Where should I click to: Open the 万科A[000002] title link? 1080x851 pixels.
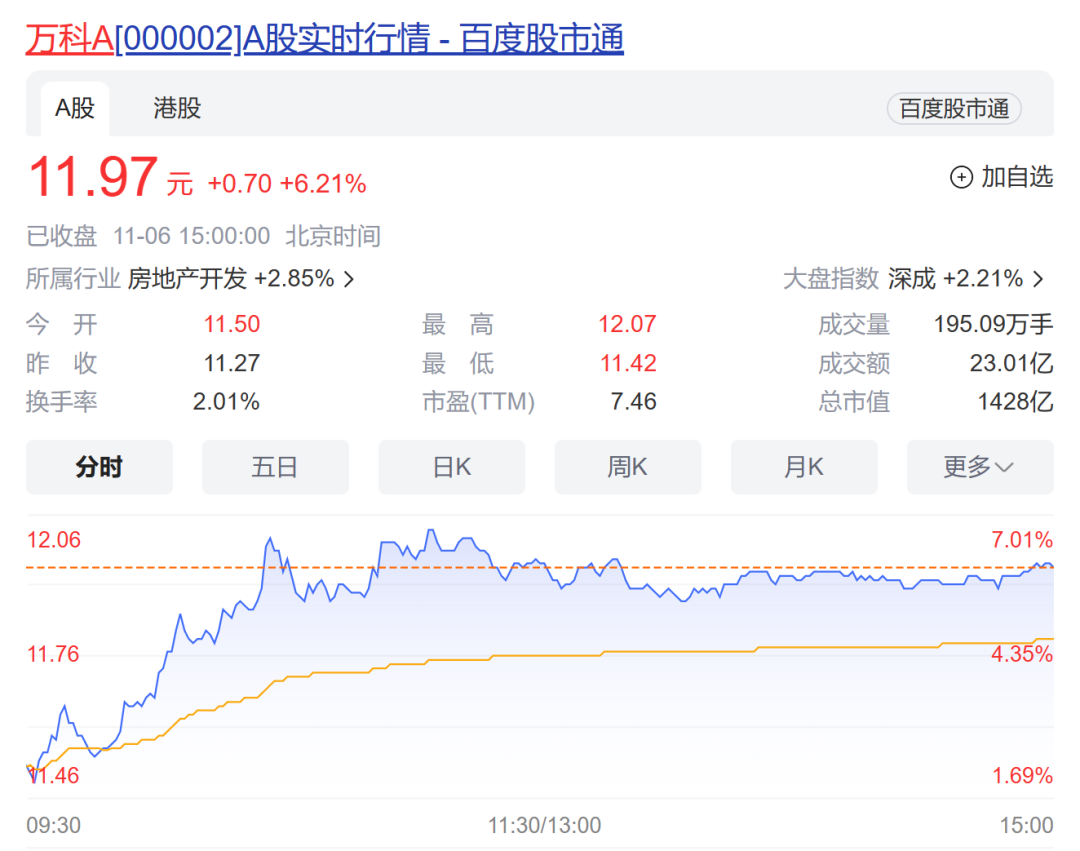click(x=324, y=39)
